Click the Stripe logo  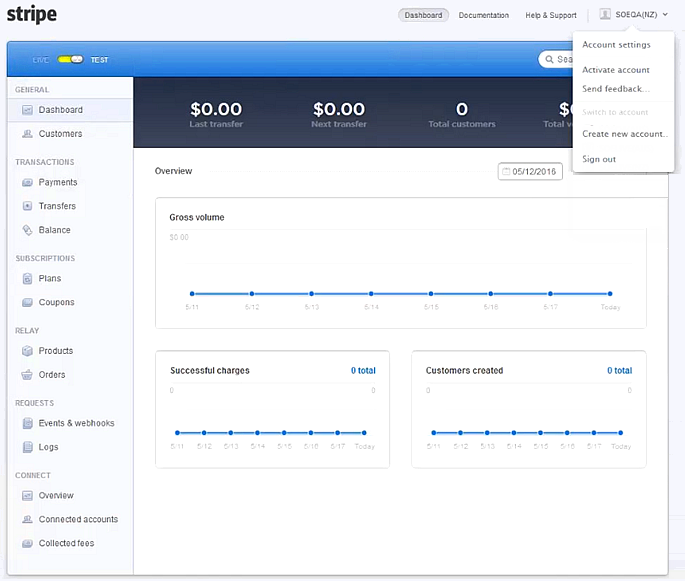pyautogui.click(x=31, y=14)
